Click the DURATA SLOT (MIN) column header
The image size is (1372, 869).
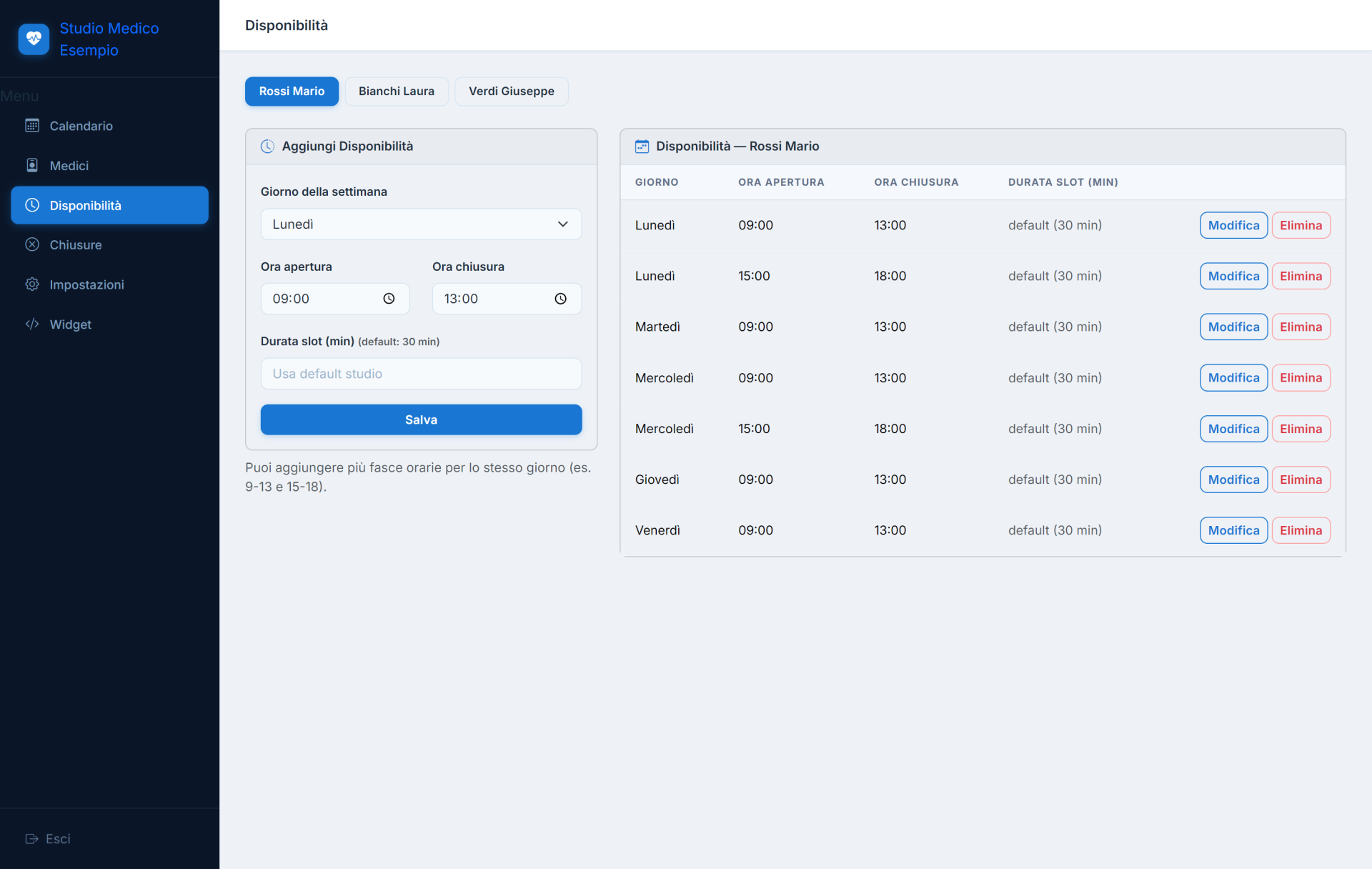point(1063,182)
